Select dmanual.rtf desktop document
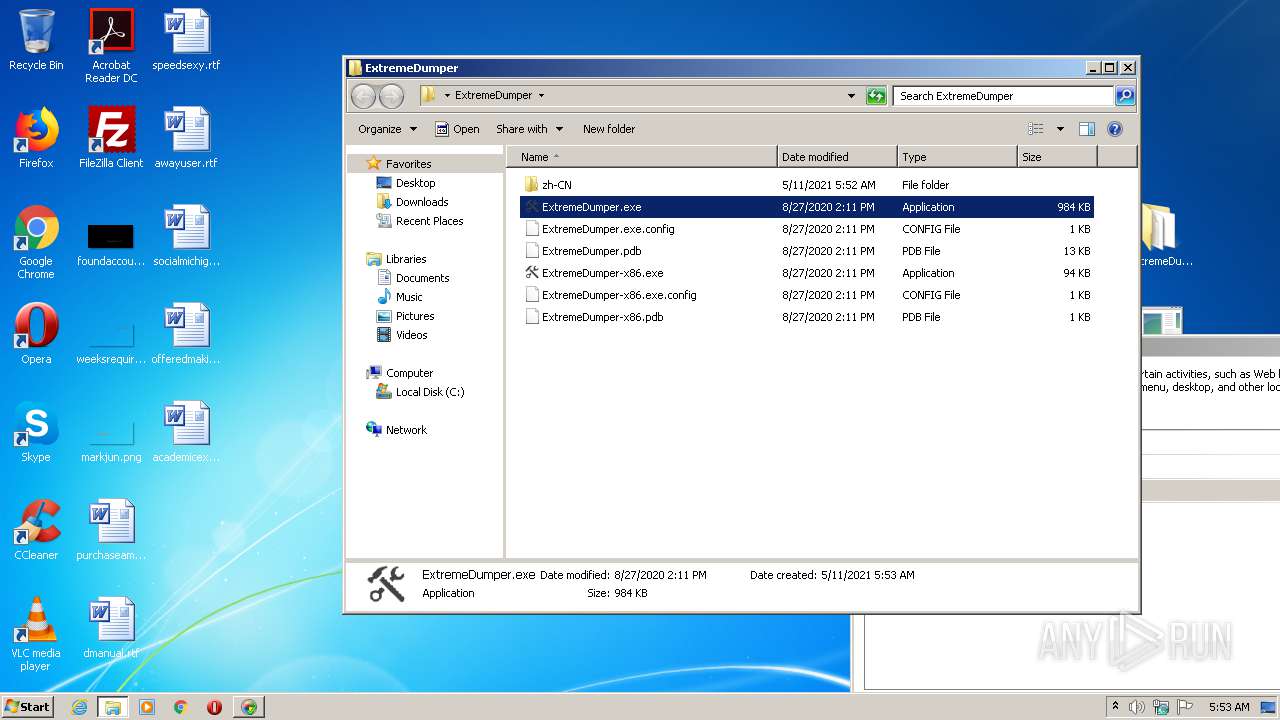1280x720 pixels. coord(111,628)
